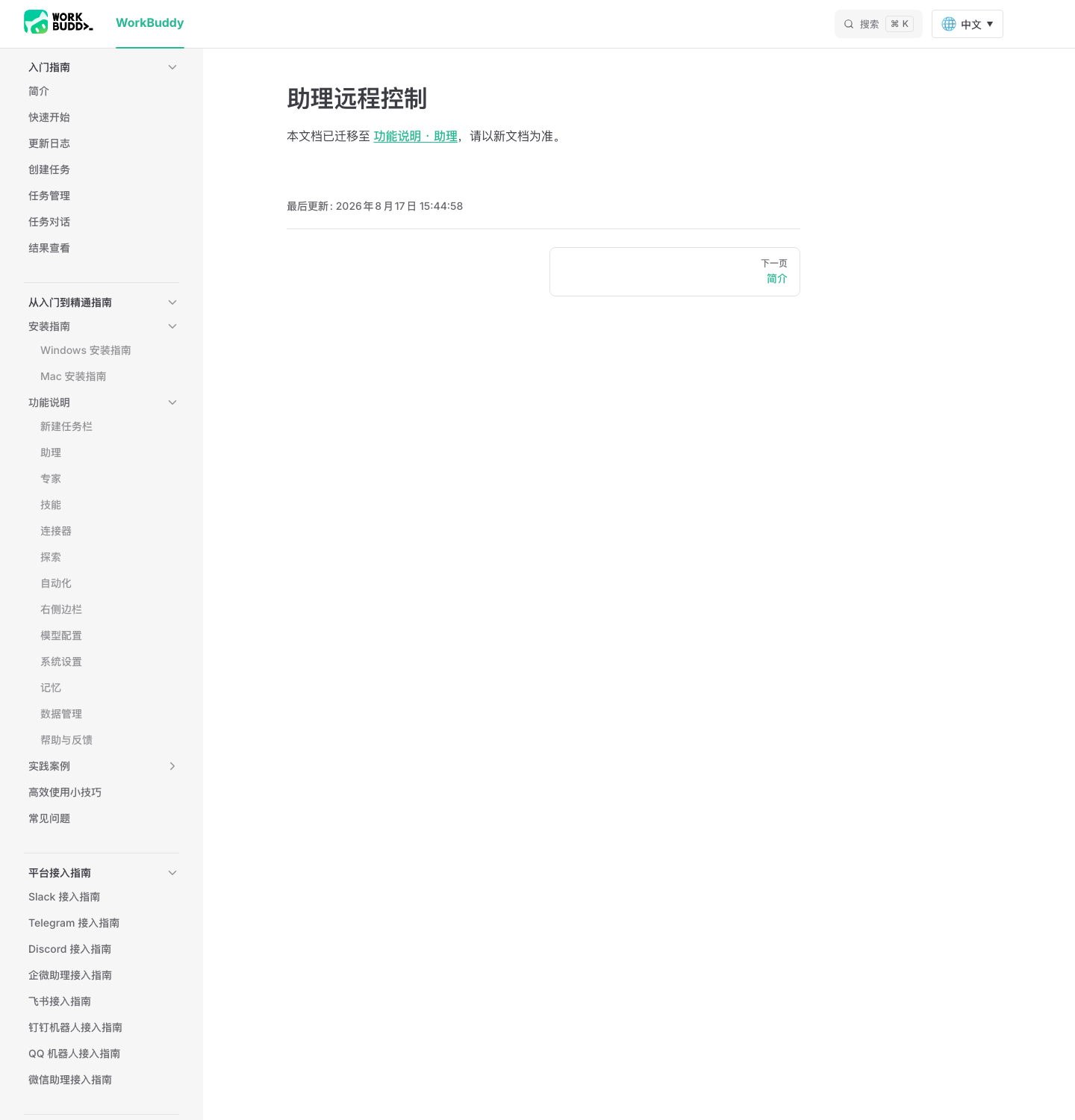
Task: Open Telegram 接入指南 page
Action: (x=74, y=923)
